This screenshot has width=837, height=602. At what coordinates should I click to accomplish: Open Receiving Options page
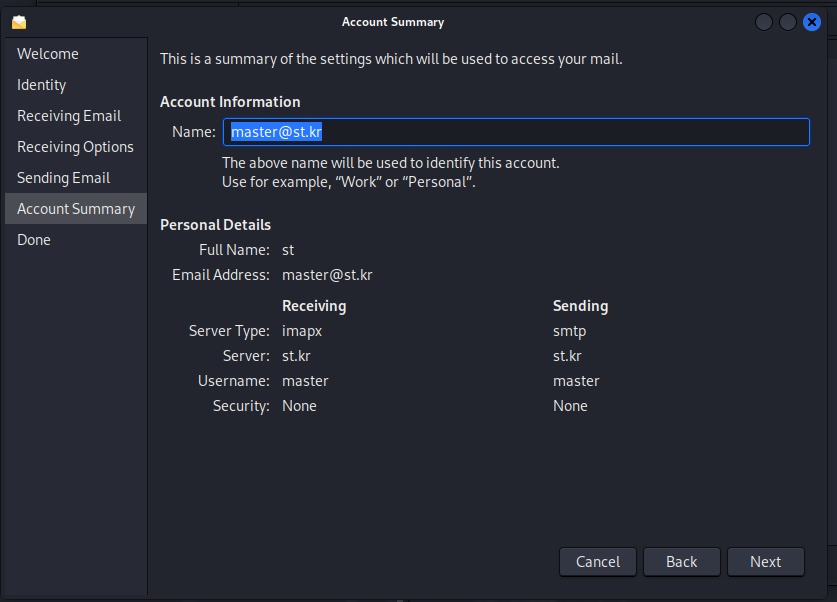[76, 147]
